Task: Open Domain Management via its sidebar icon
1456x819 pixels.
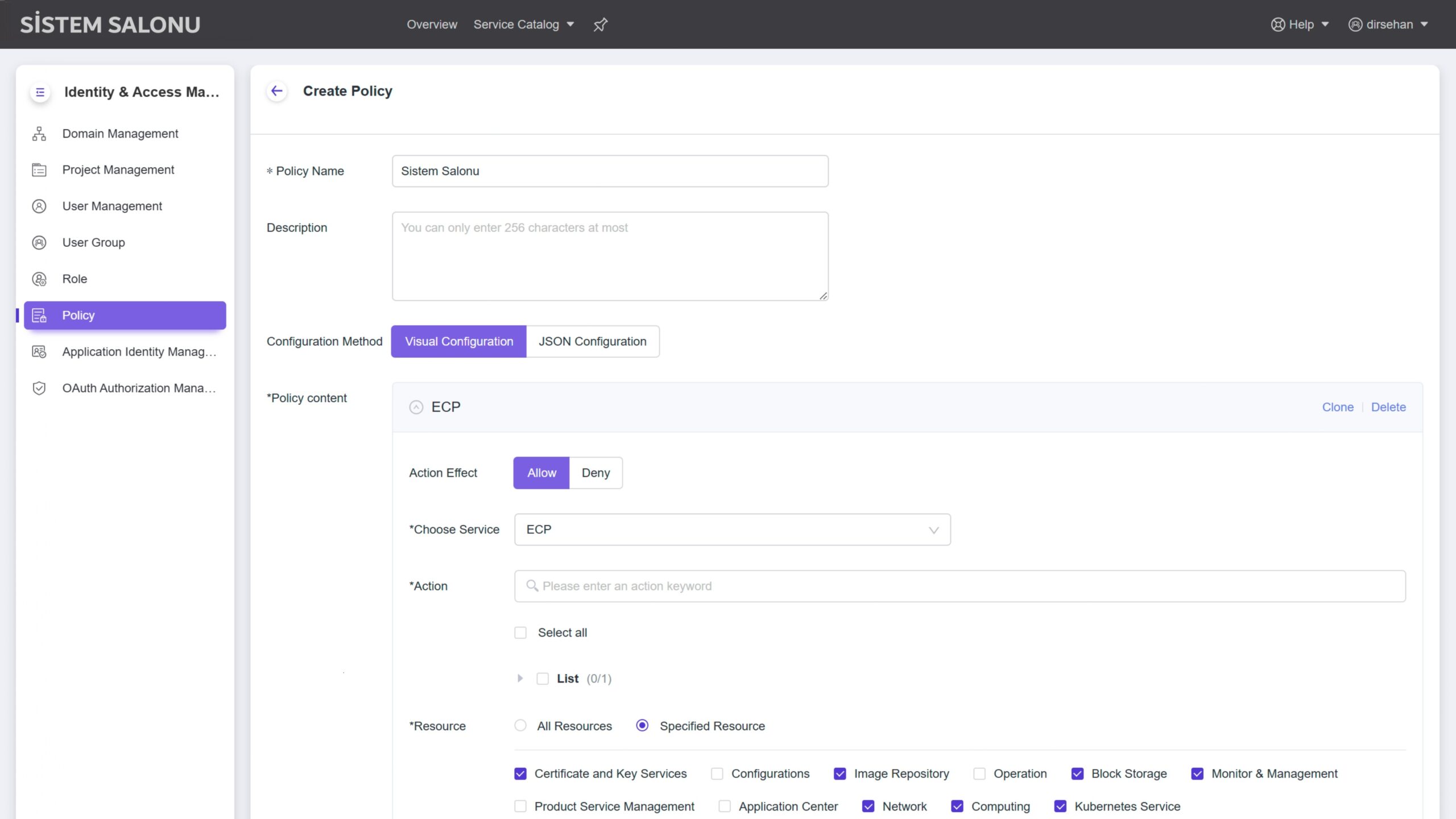Action: pyautogui.click(x=39, y=134)
